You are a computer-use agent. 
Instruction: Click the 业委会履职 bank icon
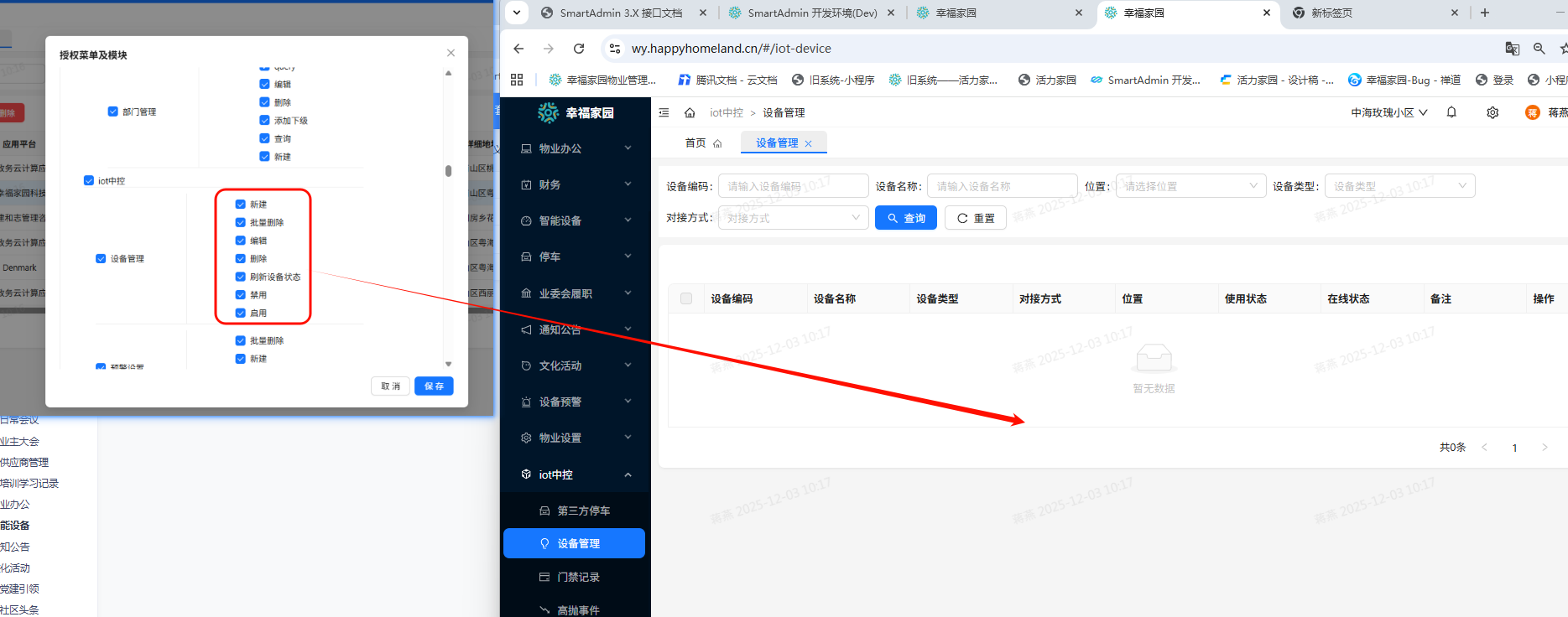pos(526,293)
